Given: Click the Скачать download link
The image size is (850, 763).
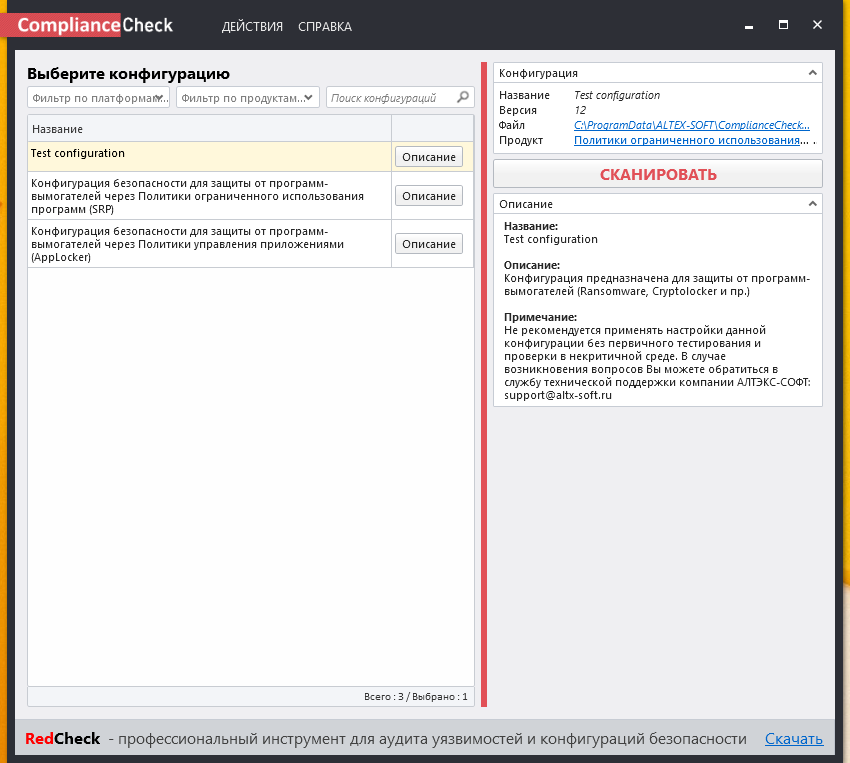Looking at the screenshot, I should click(x=794, y=739).
